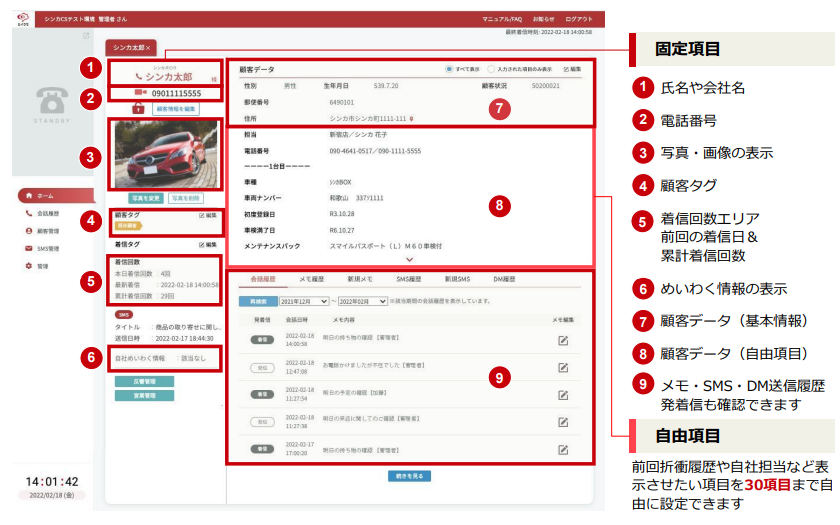Open the 管理 gear settings item
The image size is (840, 525).
[x=42, y=266]
